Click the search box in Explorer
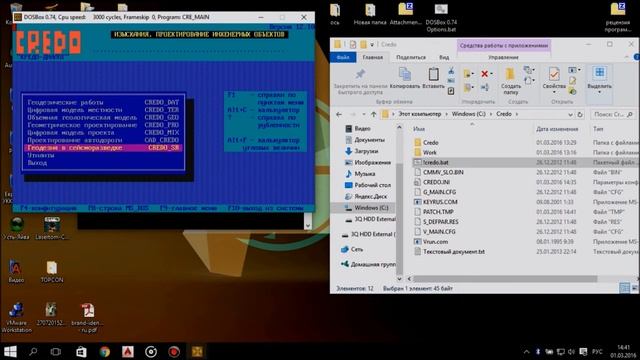 coord(613,114)
